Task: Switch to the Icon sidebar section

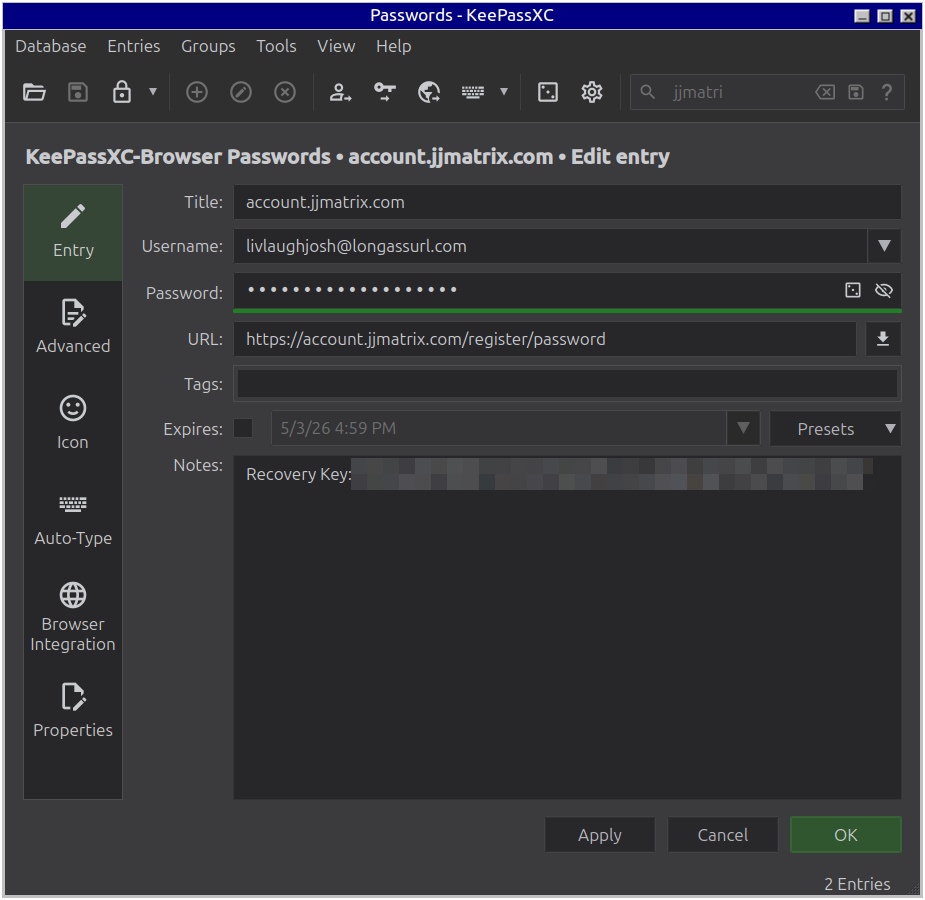Action: (x=73, y=422)
